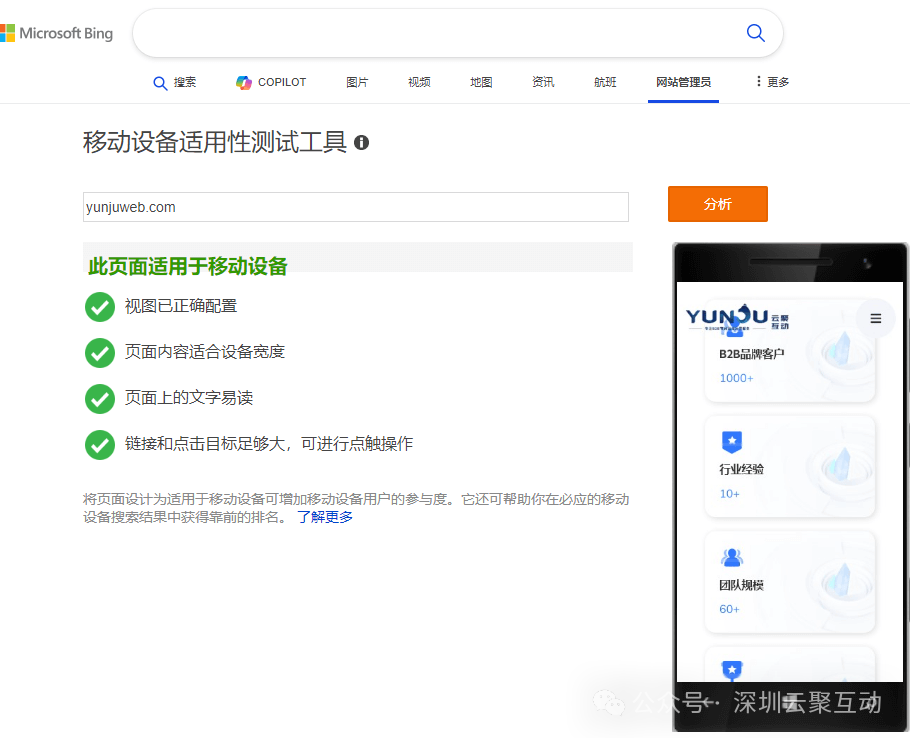Click the 行业经验 label in preview
The width and height of the screenshot is (910, 738).
point(742,469)
